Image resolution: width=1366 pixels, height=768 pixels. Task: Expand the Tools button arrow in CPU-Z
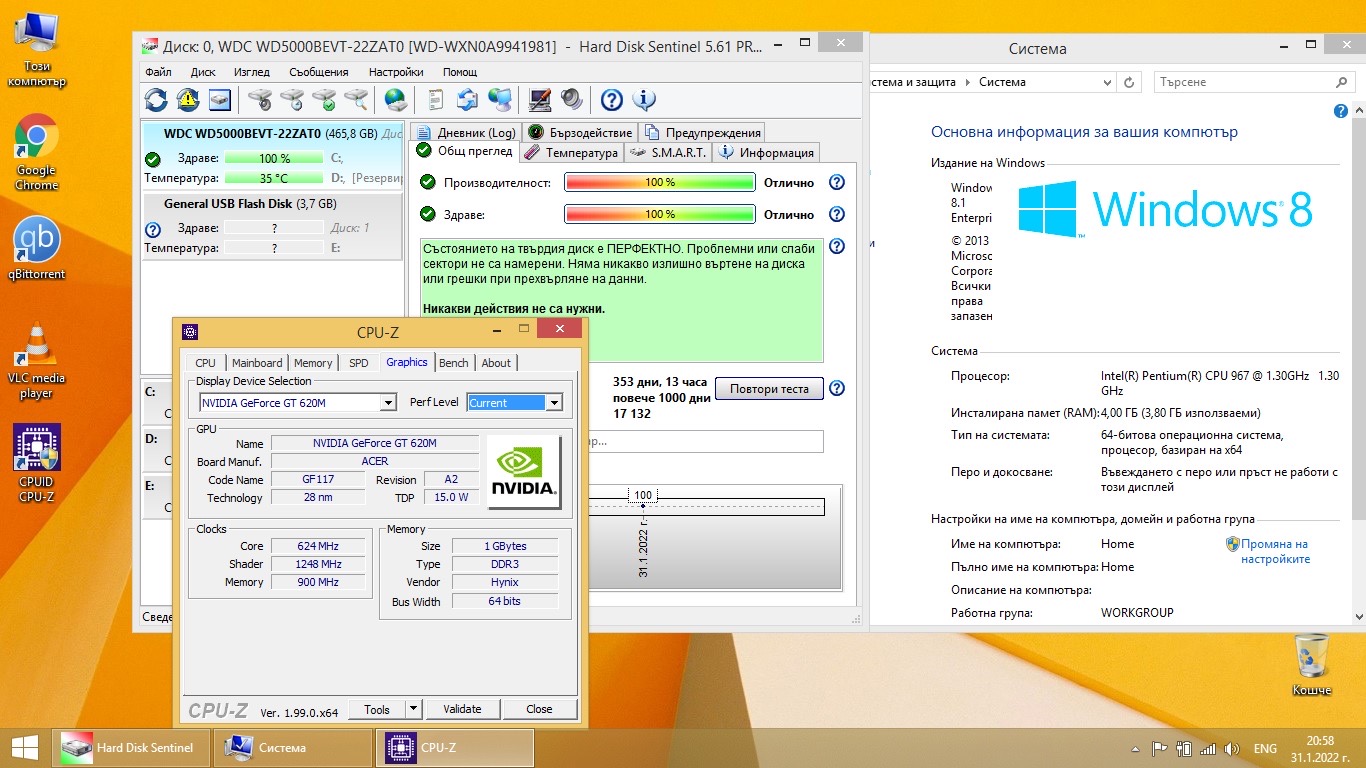413,709
